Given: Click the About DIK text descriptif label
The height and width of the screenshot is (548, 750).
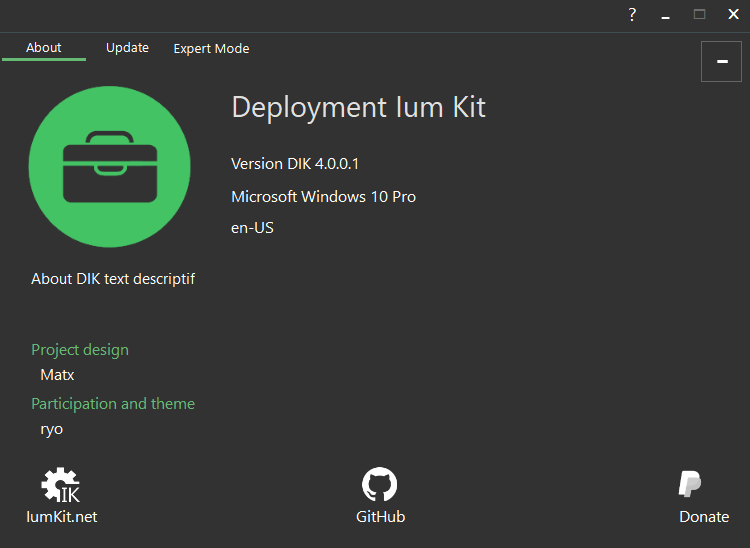Looking at the screenshot, I should (x=113, y=279).
